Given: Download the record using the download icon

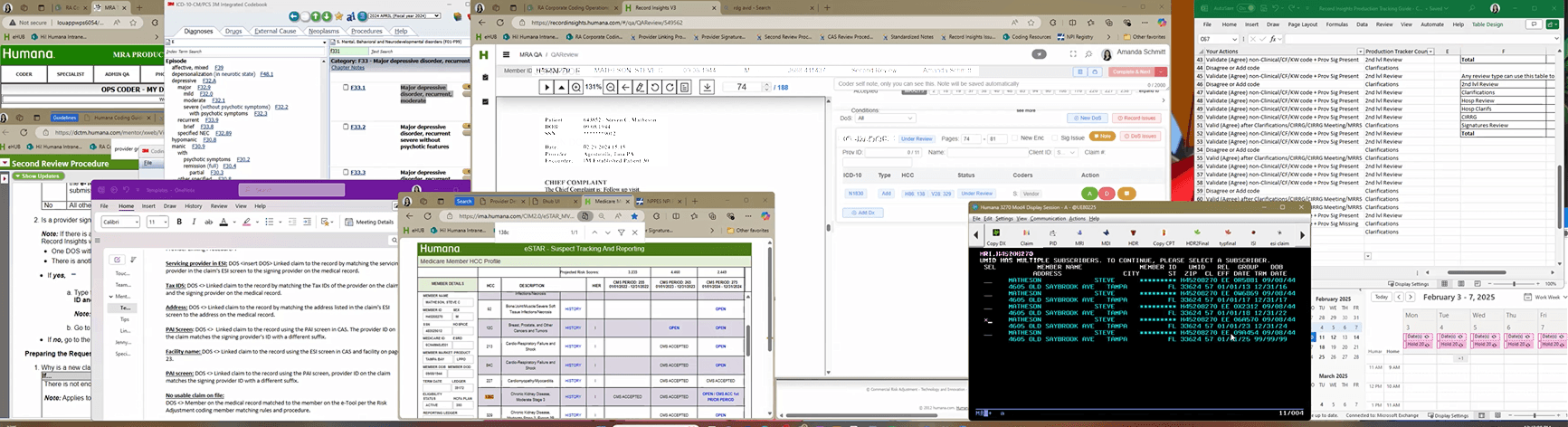Looking at the screenshot, I should pos(708,87).
